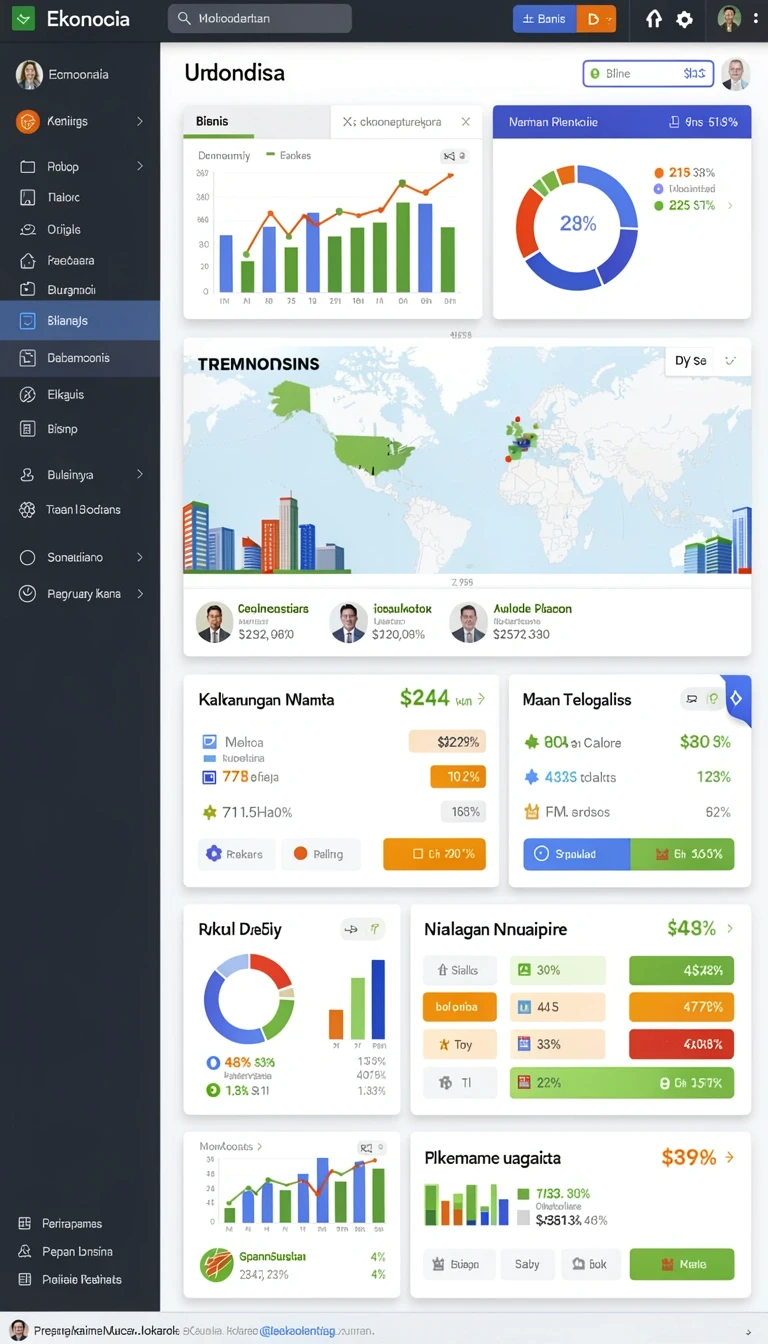This screenshot has height=1344, width=768.
Task: Open Prolaie Peahats item in sidebar
Action: click(70, 1279)
